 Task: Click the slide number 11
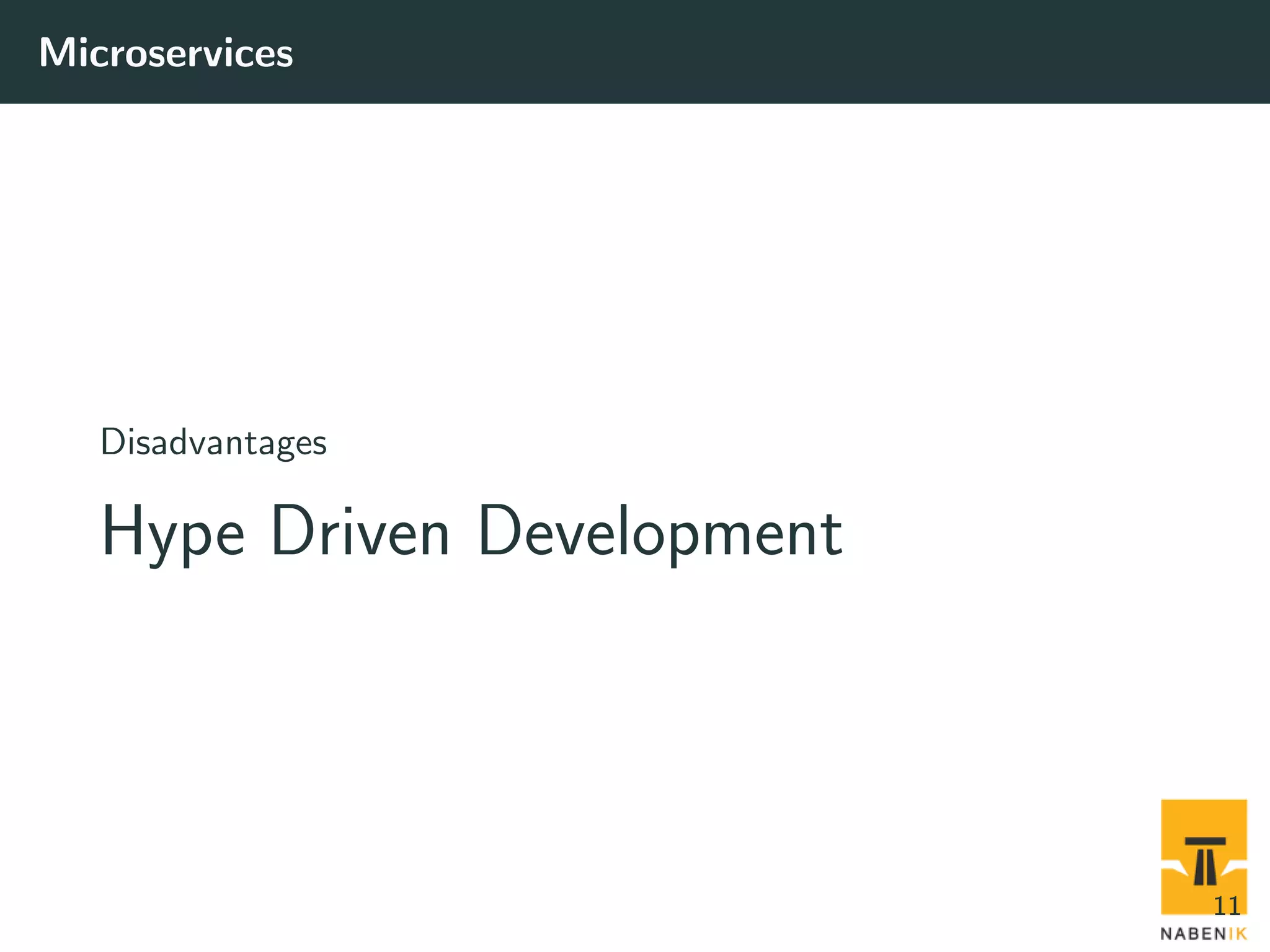[1227, 906]
